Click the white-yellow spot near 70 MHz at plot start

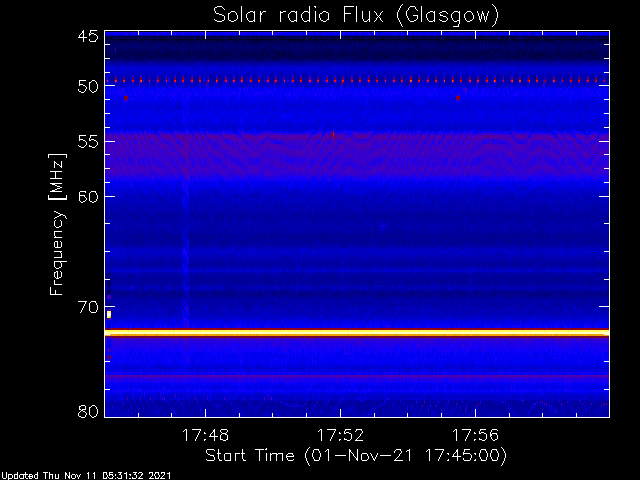pyautogui.click(x=109, y=314)
